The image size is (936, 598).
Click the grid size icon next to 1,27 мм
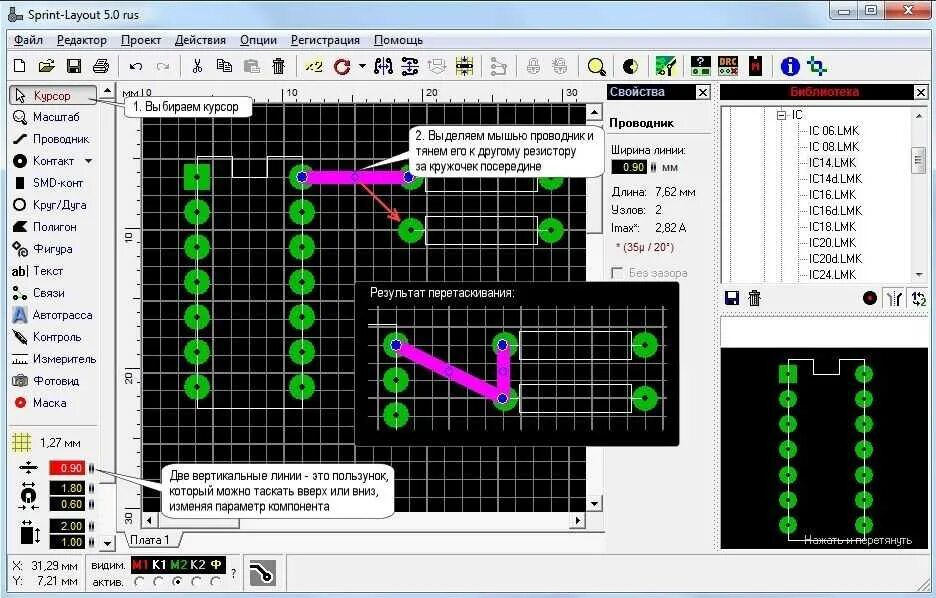pyautogui.click(x=21, y=442)
